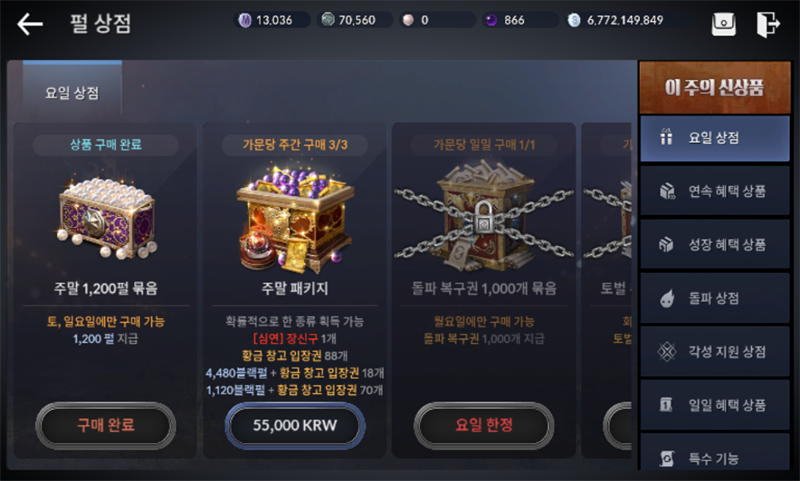
Task: Go back using the left arrow
Action: coord(30,24)
